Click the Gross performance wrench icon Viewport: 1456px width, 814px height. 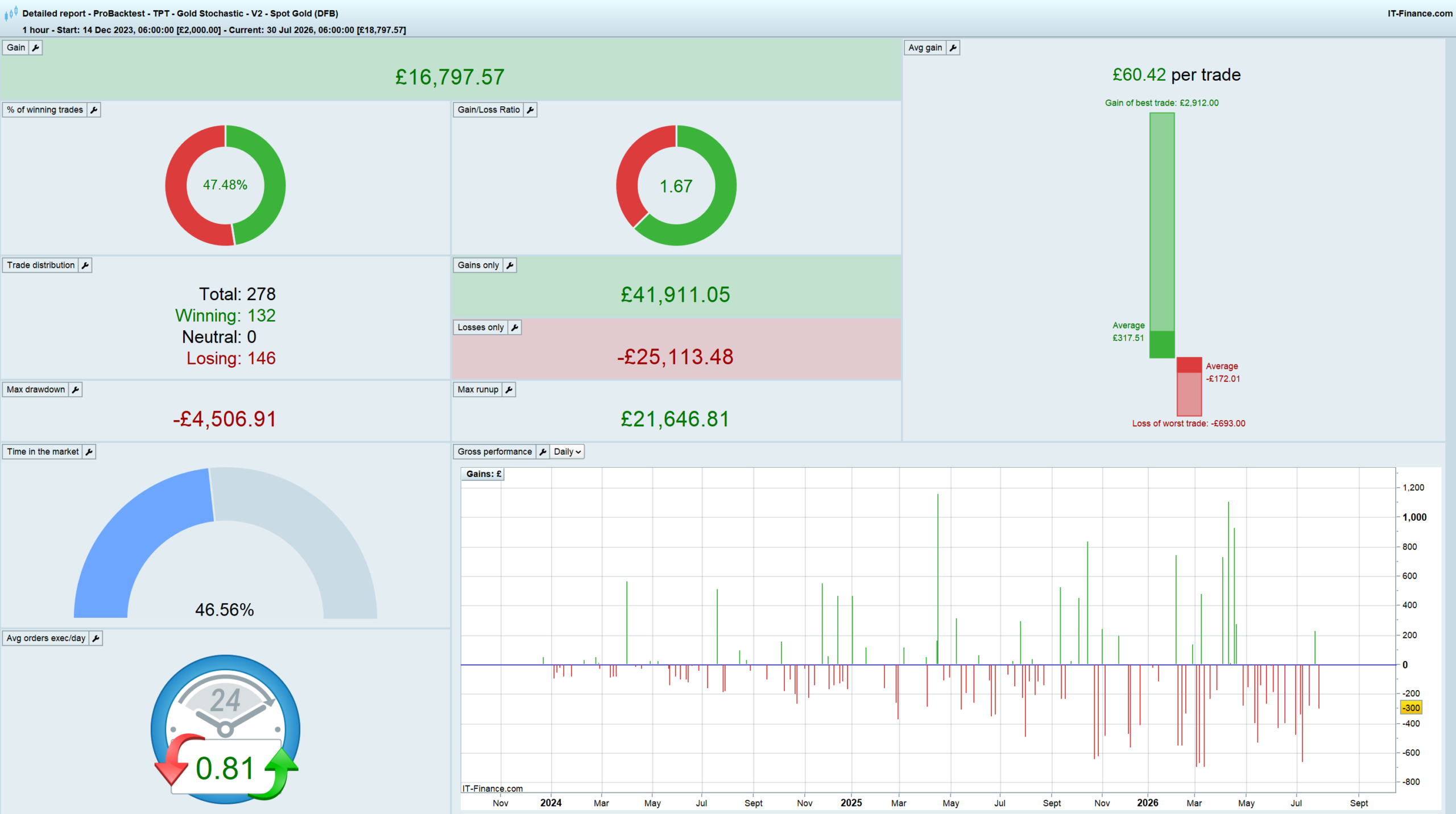pyautogui.click(x=543, y=452)
